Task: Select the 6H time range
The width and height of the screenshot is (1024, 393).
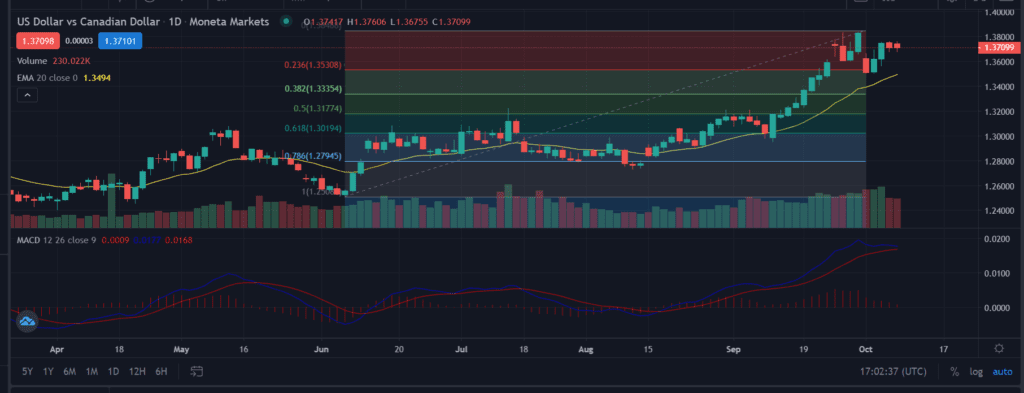Action: [x=161, y=371]
